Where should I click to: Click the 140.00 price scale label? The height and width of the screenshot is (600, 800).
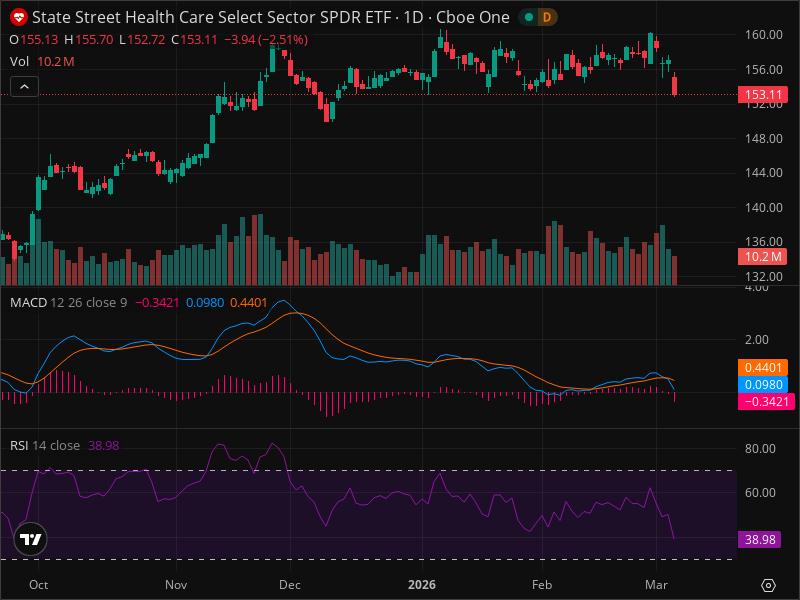tap(763, 207)
